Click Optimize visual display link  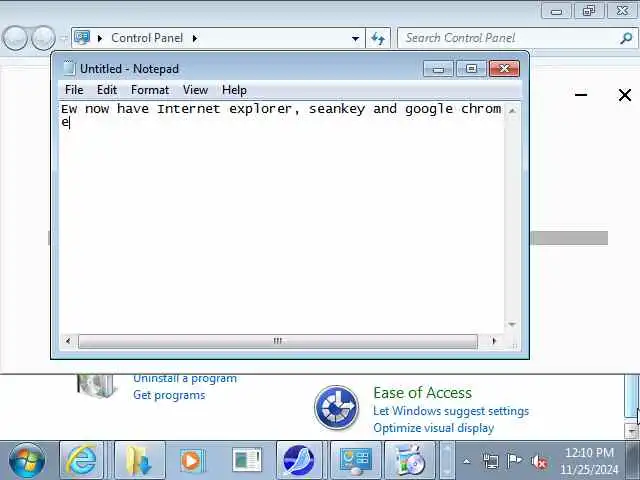coord(433,428)
